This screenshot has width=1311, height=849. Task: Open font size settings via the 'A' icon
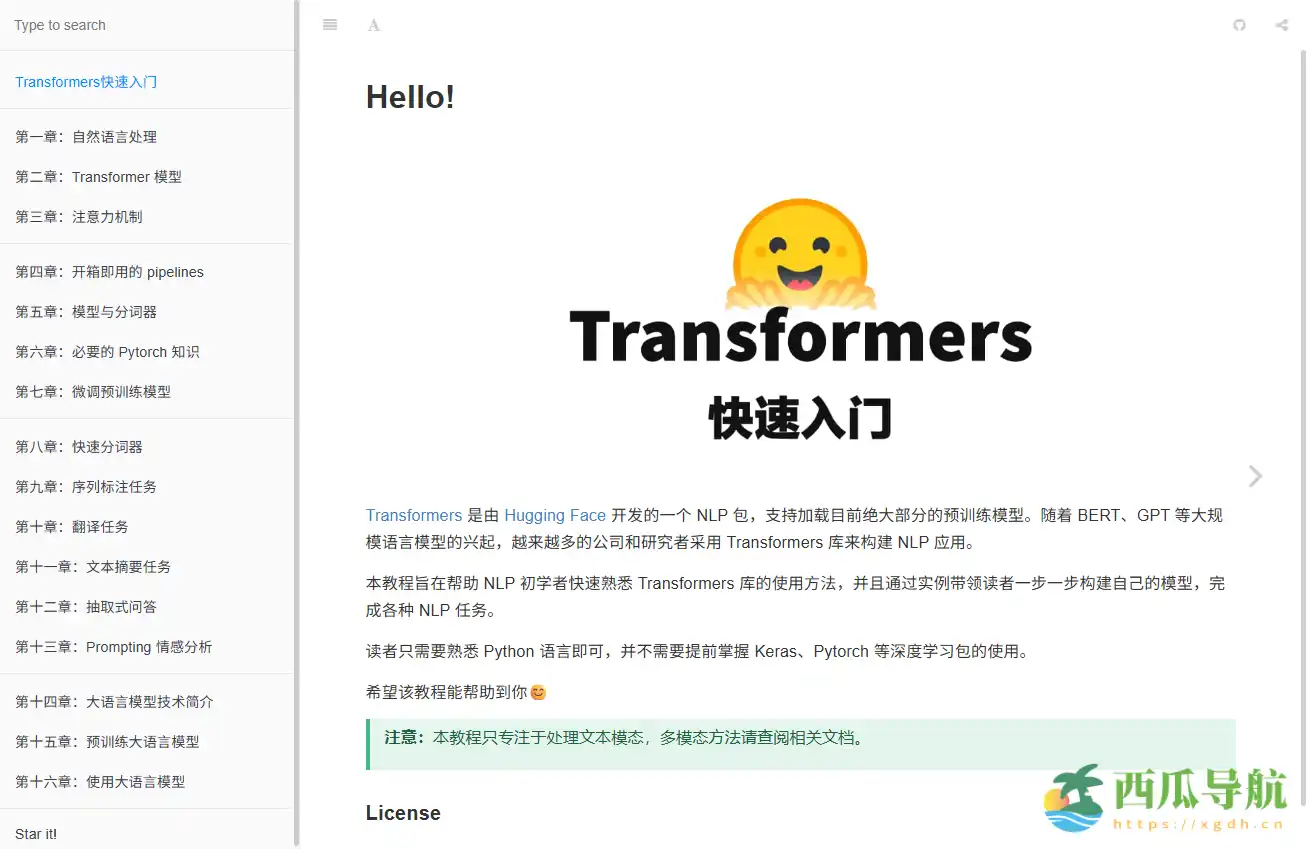(x=374, y=24)
